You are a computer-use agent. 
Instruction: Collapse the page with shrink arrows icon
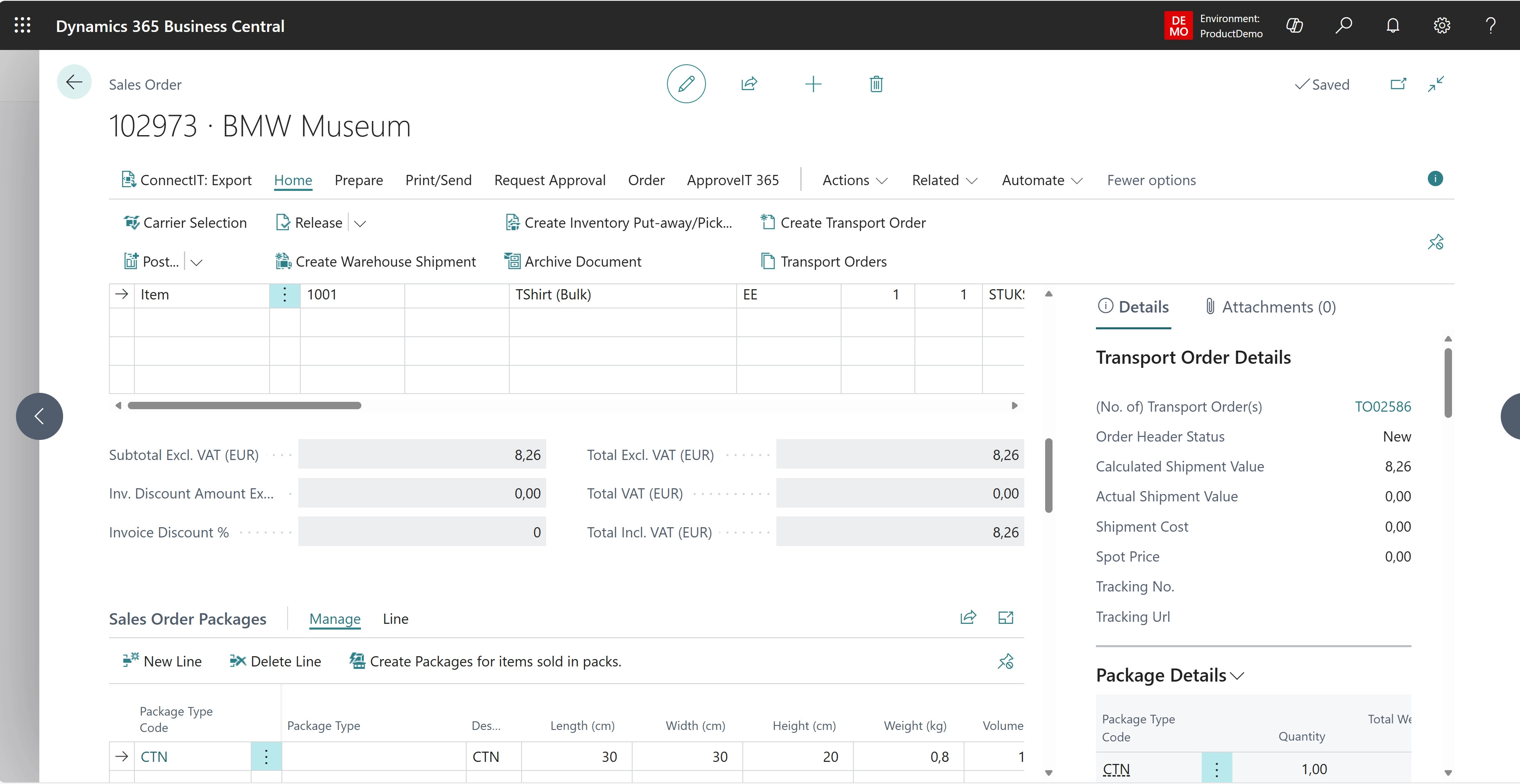tap(1436, 84)
